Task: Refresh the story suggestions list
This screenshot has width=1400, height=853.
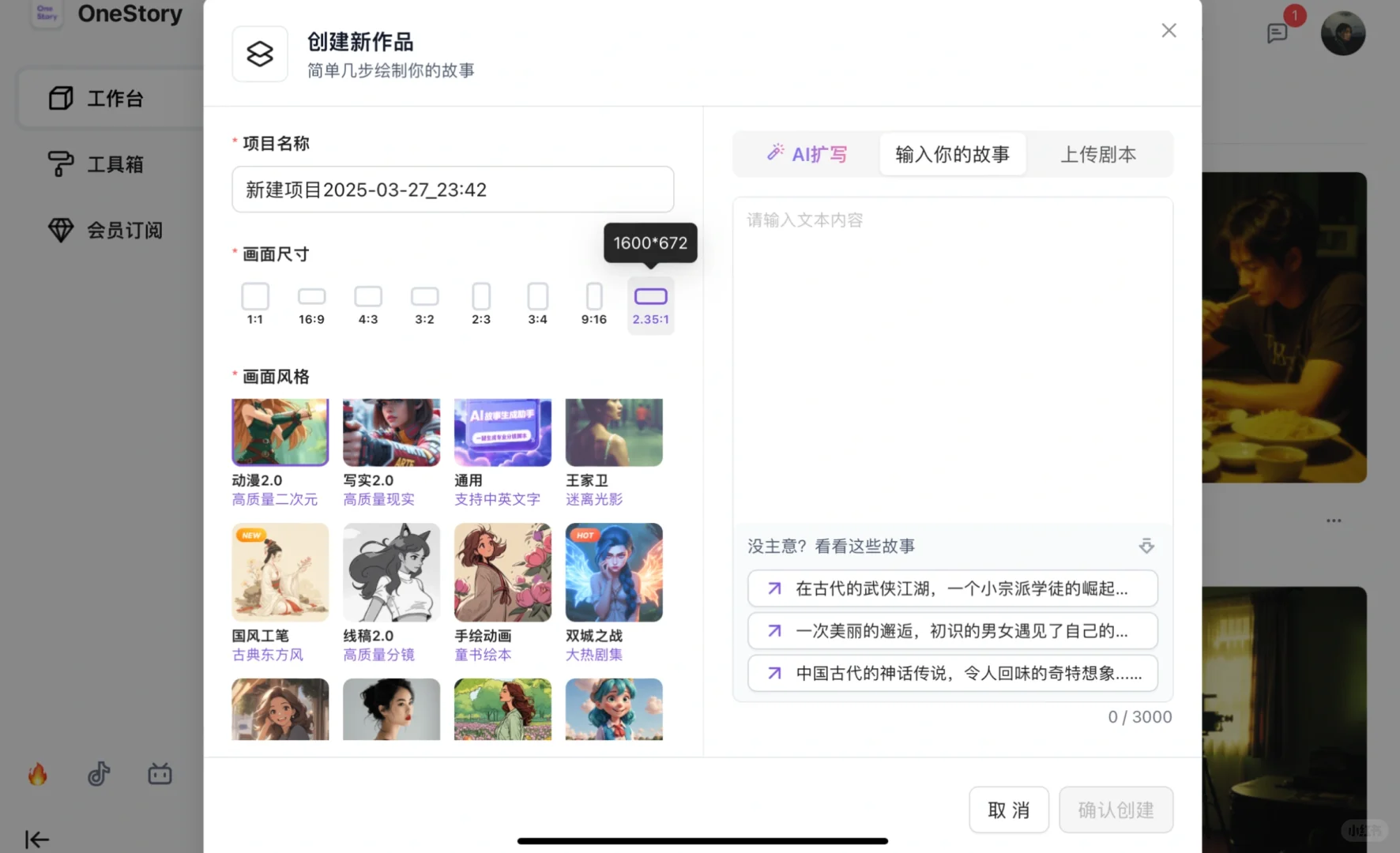Action: (1146, 545)
